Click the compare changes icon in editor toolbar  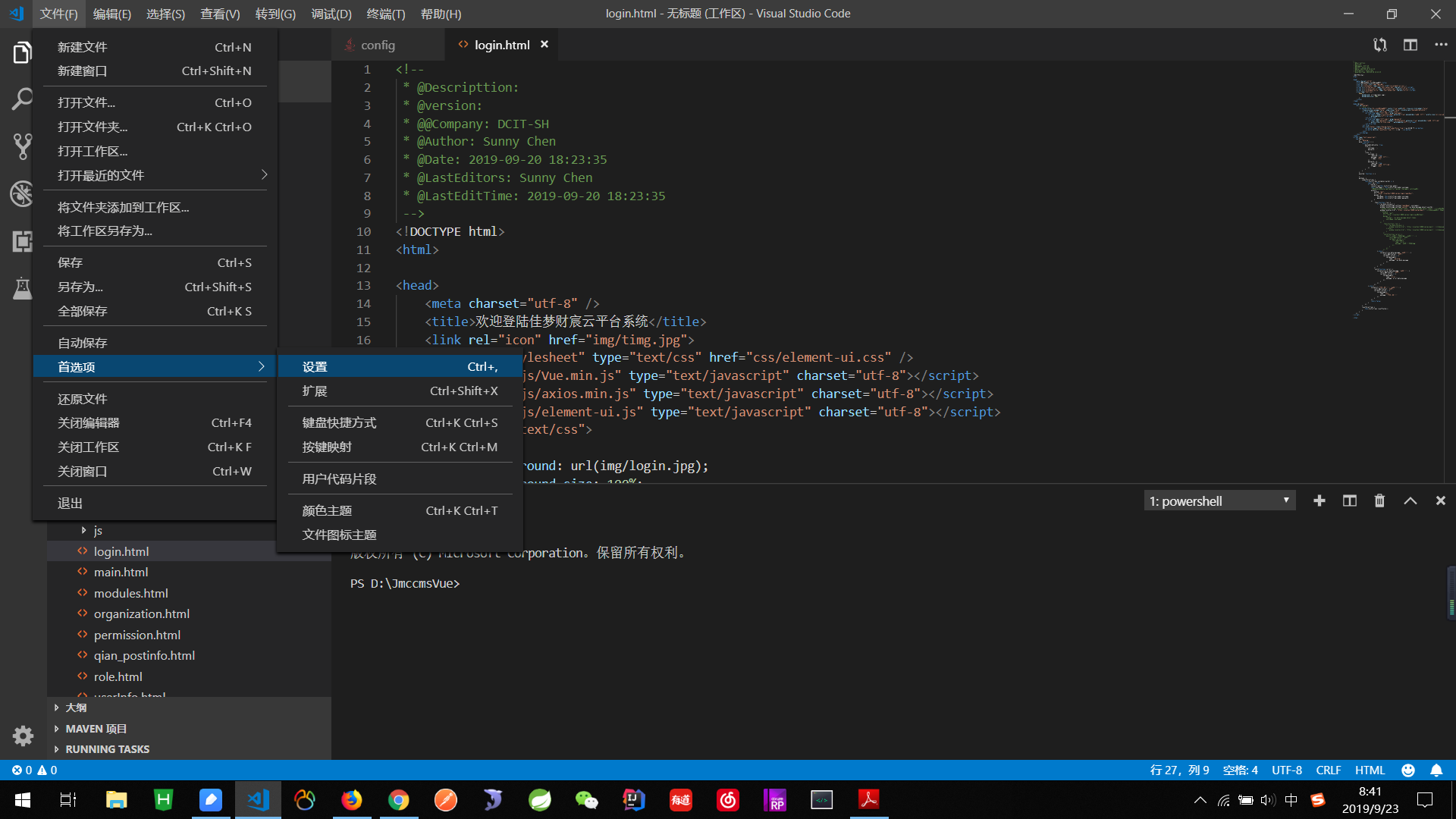click(x=1380, y=45)
